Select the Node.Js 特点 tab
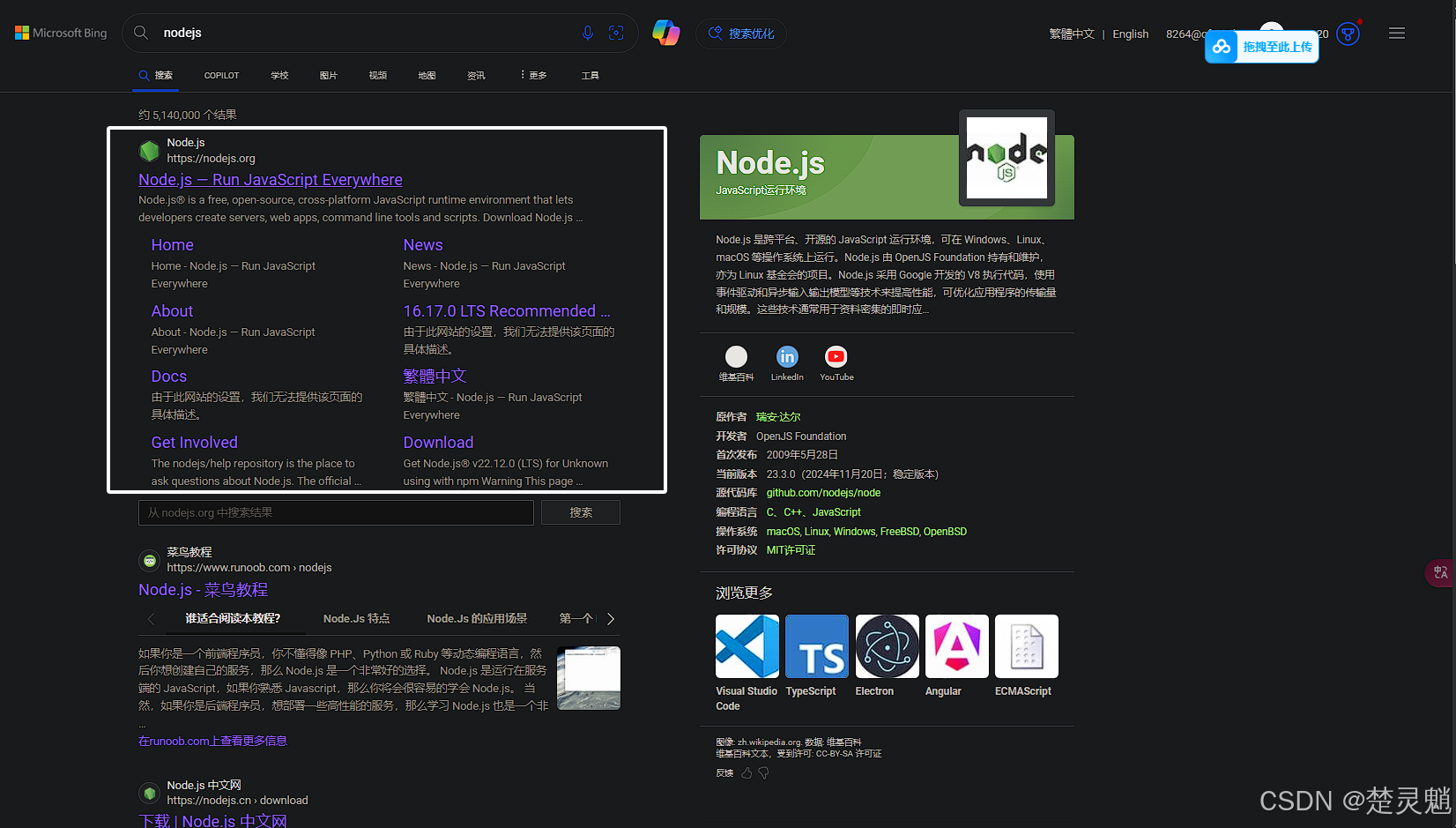 (x=356, y=618)
